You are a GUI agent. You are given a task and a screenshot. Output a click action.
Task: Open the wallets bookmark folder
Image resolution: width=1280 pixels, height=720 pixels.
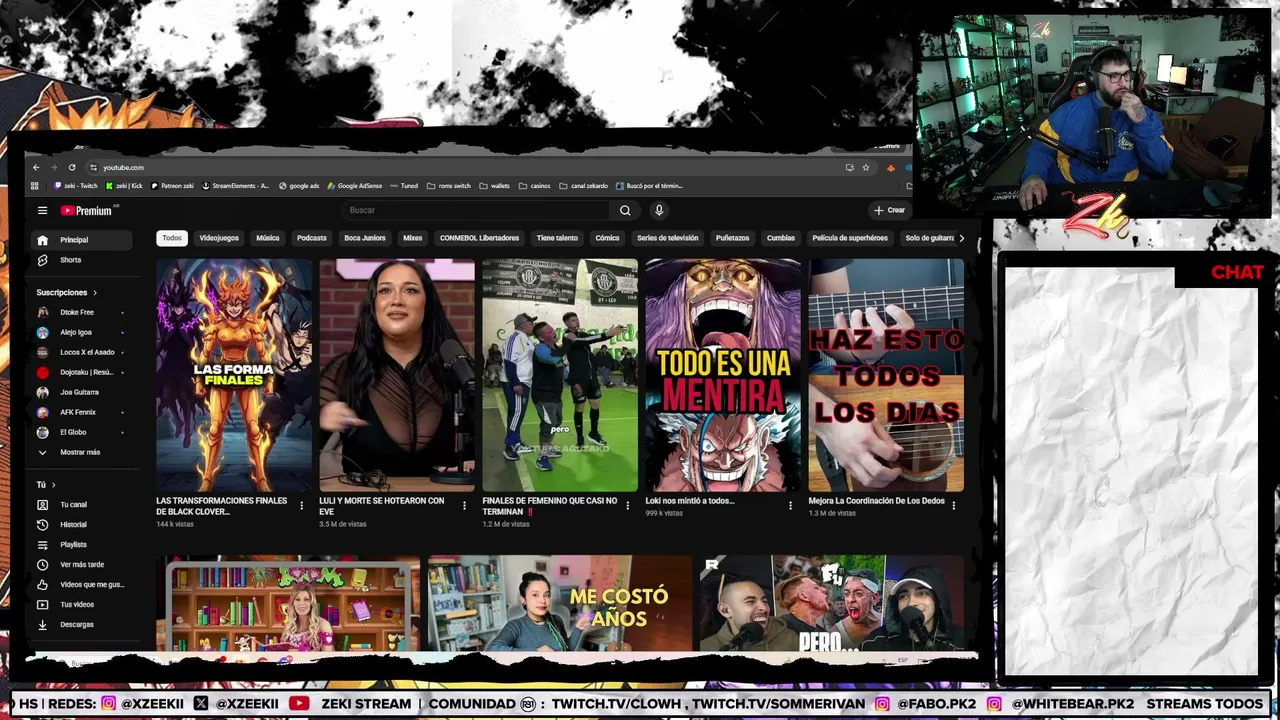click(495, 186)
